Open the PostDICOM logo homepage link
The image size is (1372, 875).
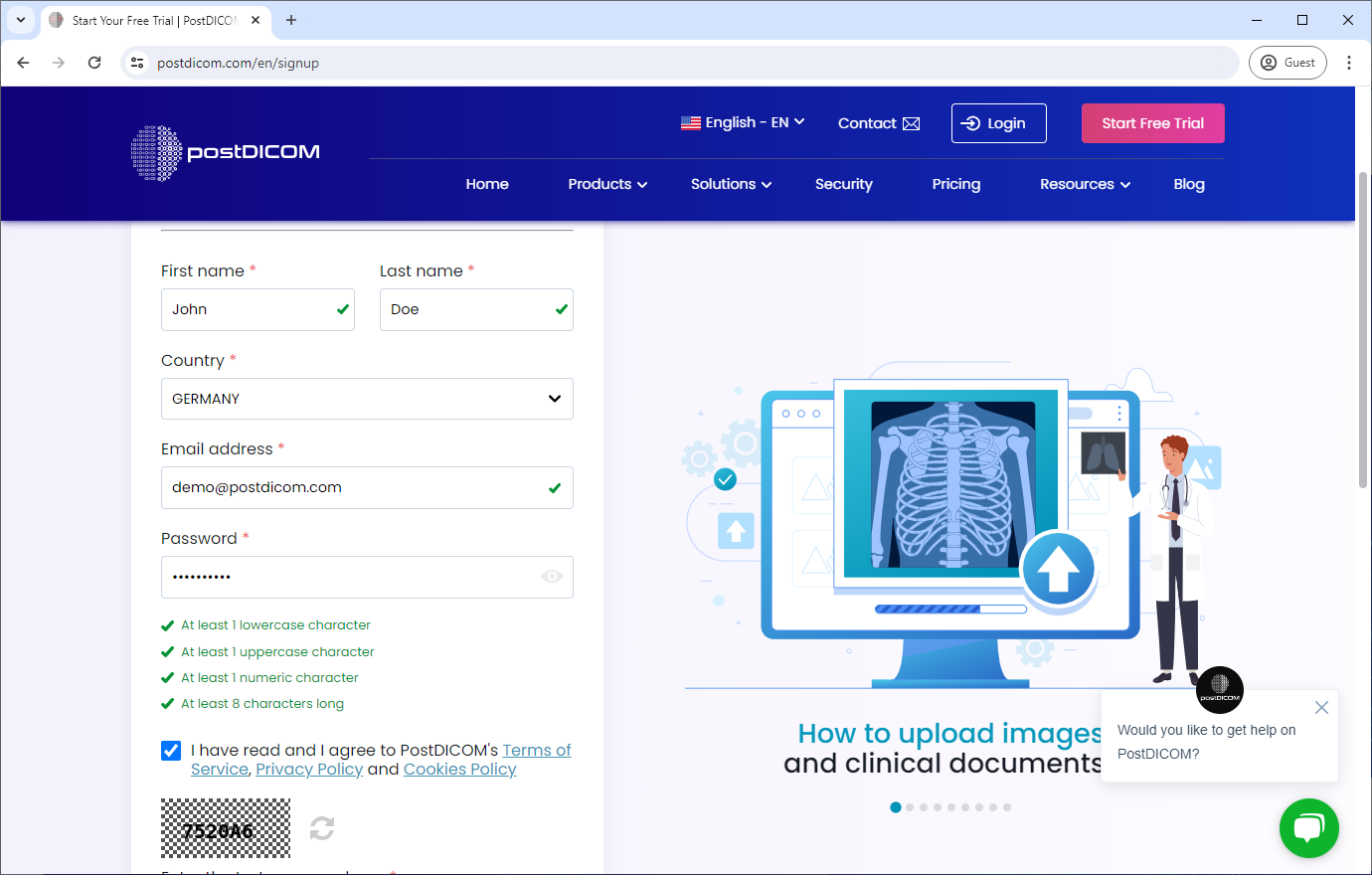point(225,152)
